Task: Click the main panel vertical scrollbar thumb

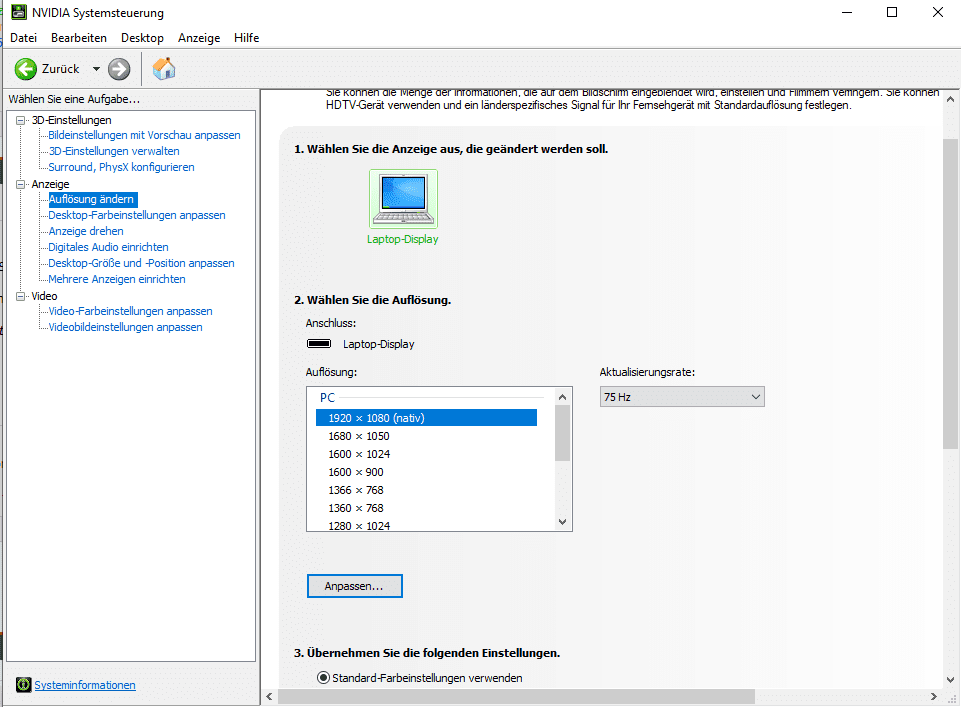Action: click(x=951, y=294)
